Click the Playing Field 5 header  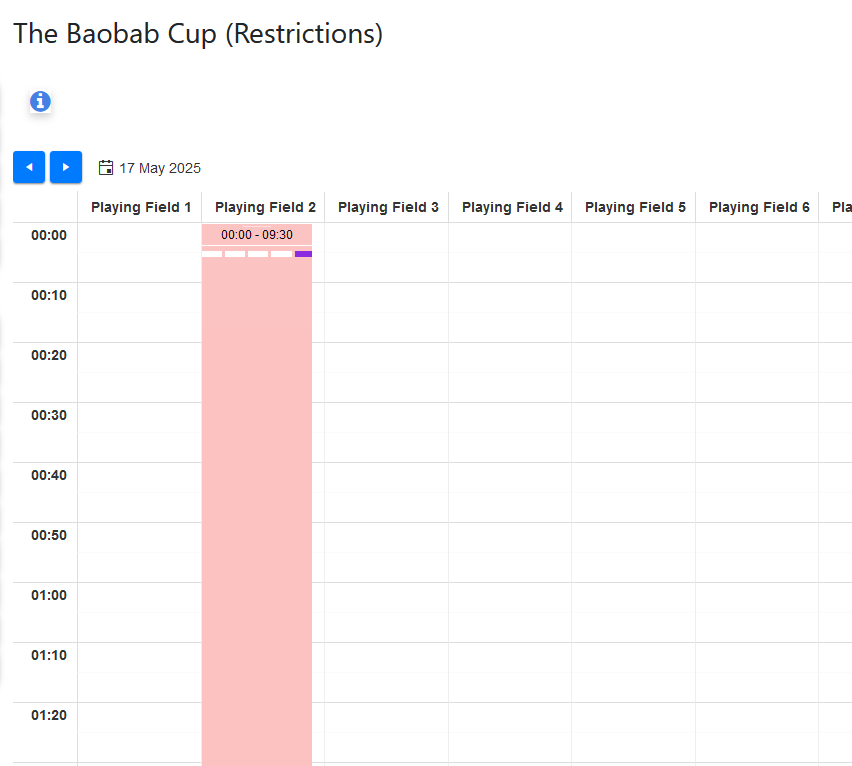point(635,207)
